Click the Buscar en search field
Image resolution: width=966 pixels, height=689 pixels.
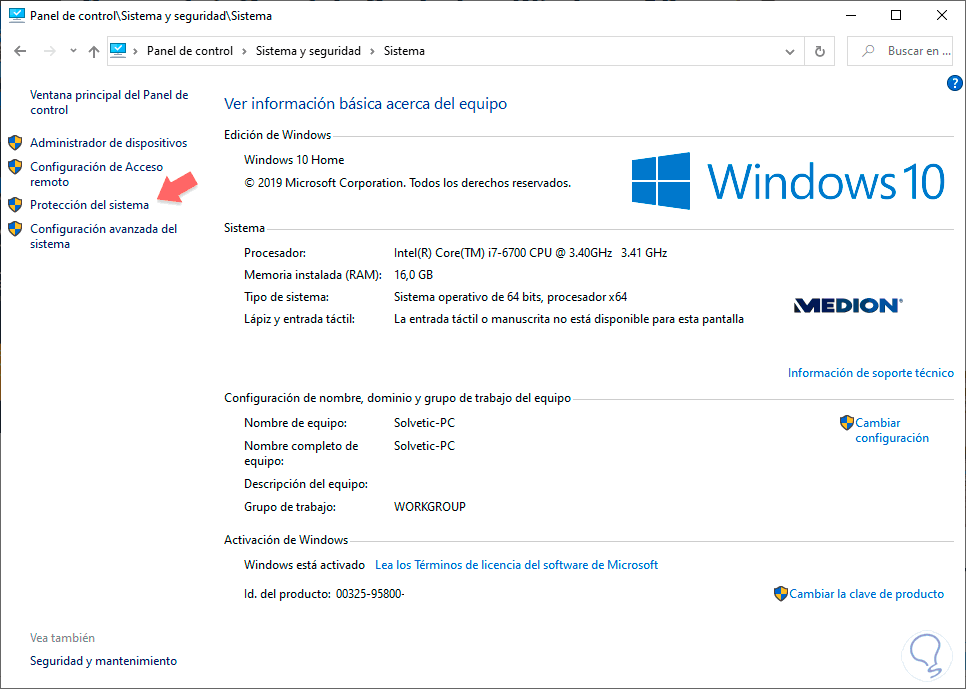900,51
